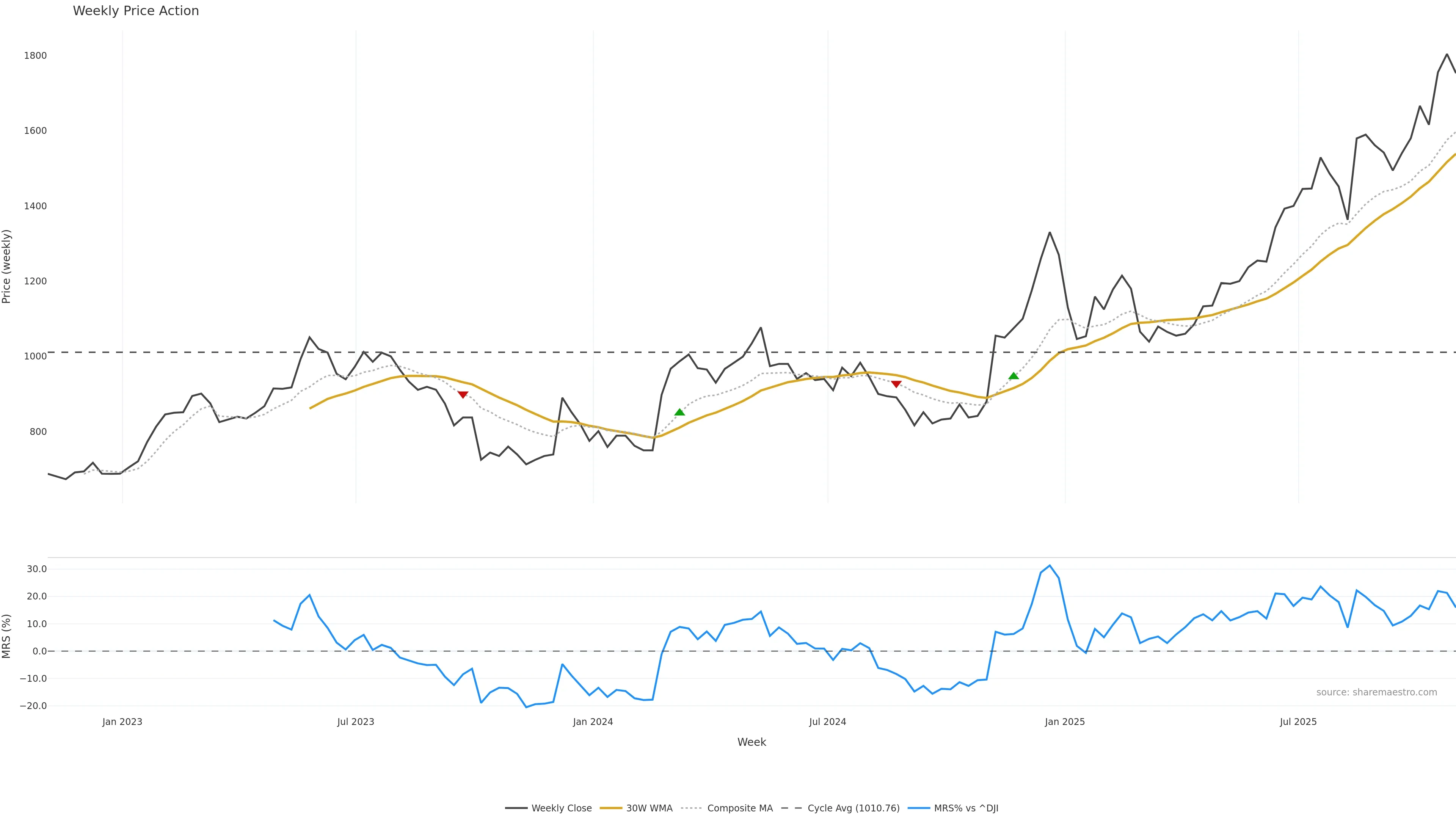Click the gold 30W WMA legend swatch
1456x819 pixels.
click(610, 808)
